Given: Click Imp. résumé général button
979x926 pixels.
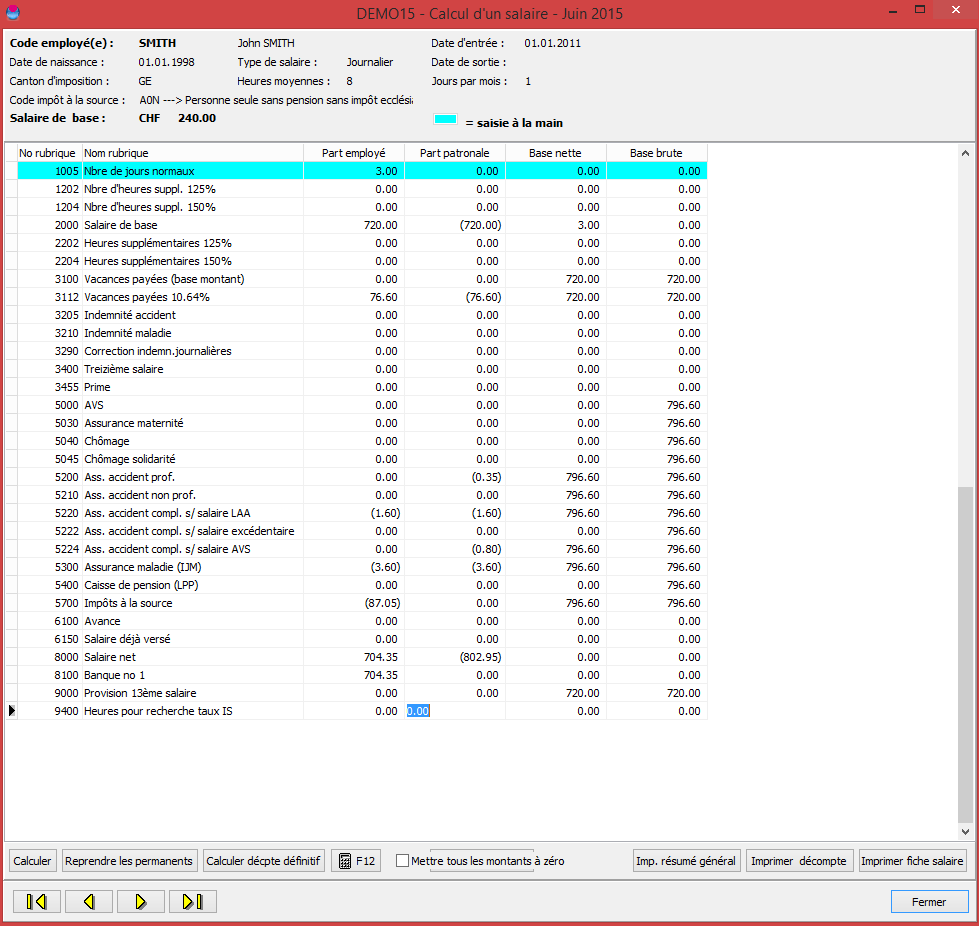Looking at the screenshot, I should (686, 860).
